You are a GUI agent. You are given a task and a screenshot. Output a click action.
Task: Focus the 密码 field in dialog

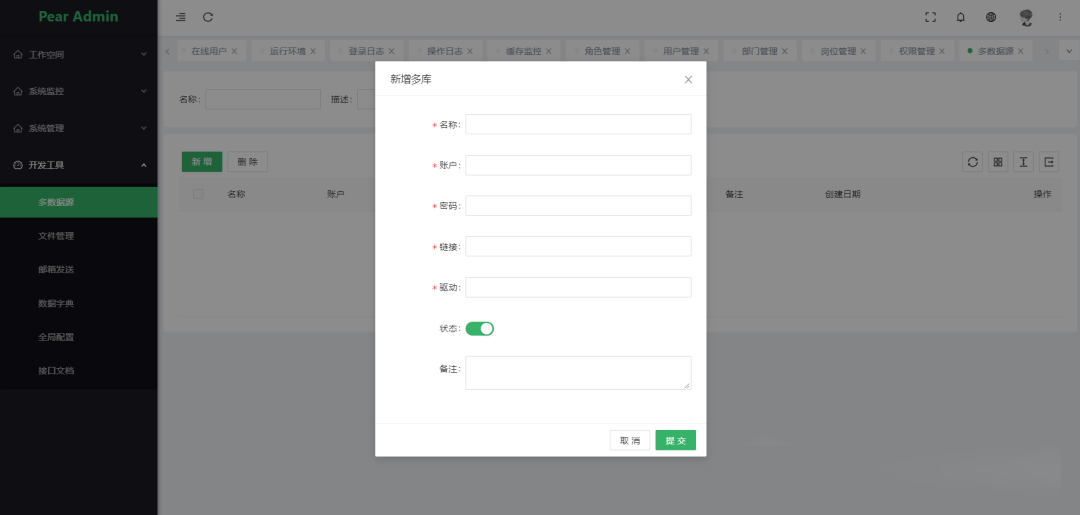579,206
